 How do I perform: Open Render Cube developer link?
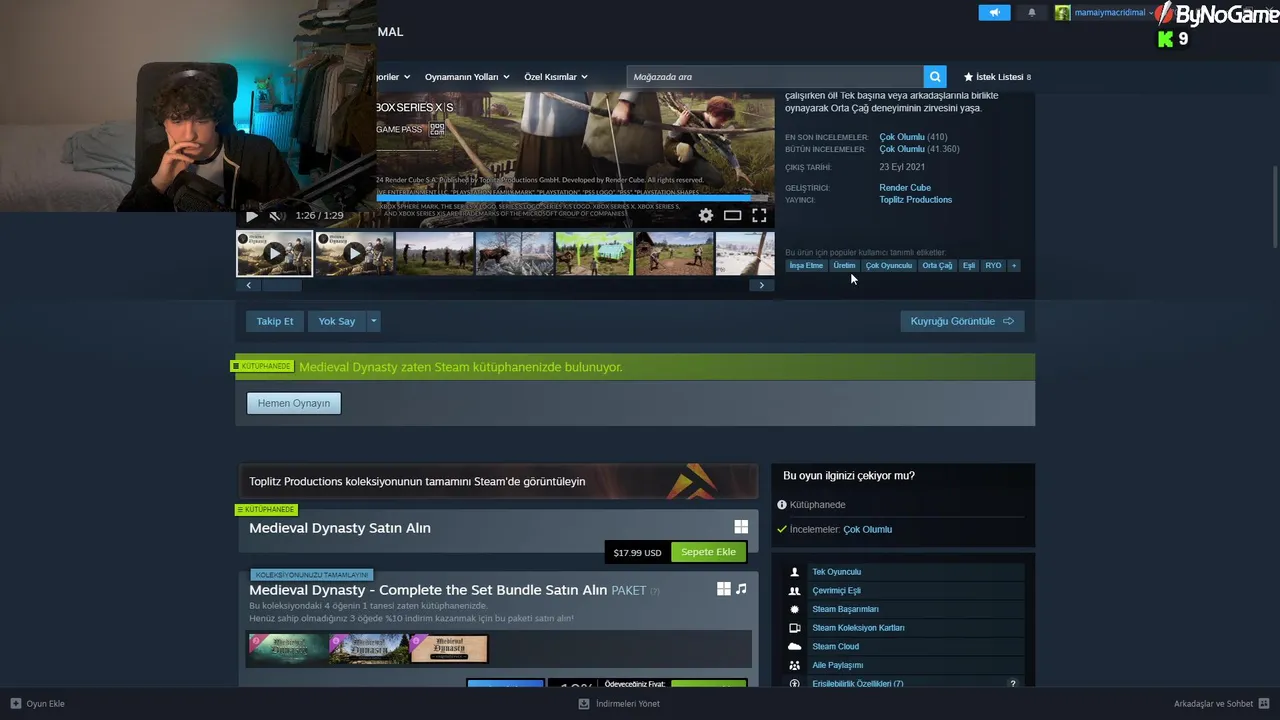905,187
